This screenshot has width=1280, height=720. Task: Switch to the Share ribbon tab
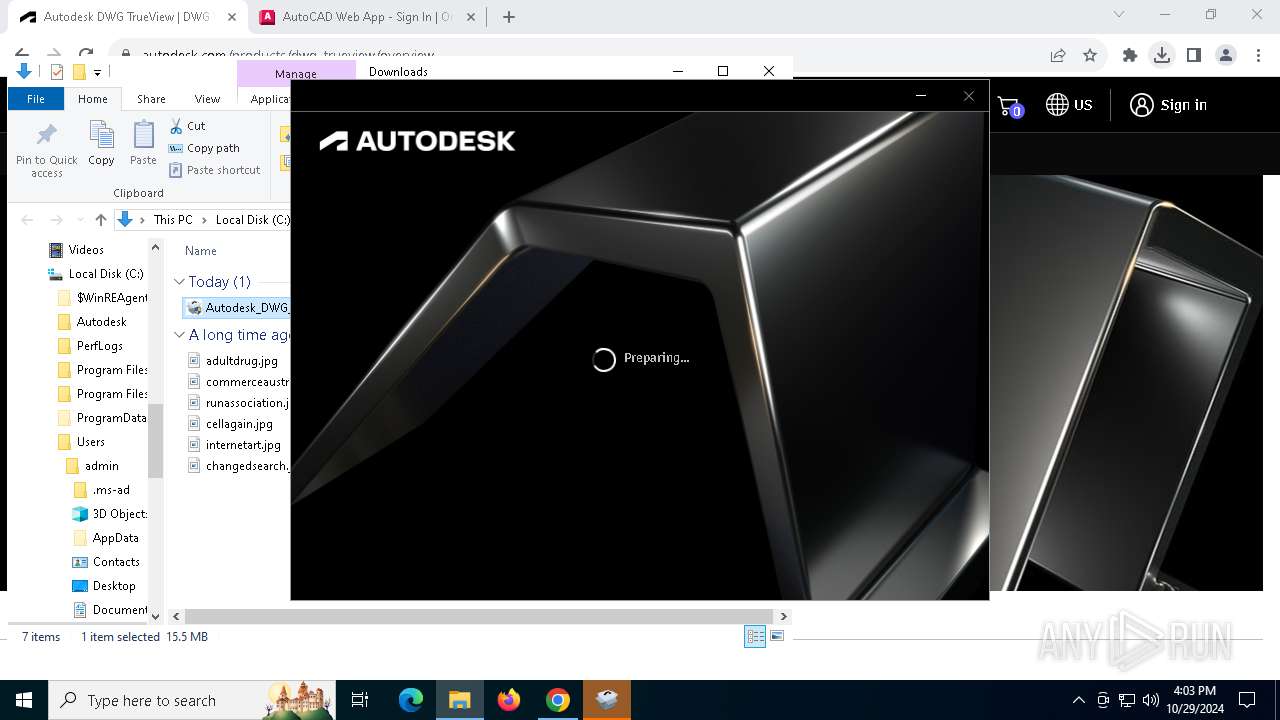coord(151,99)
